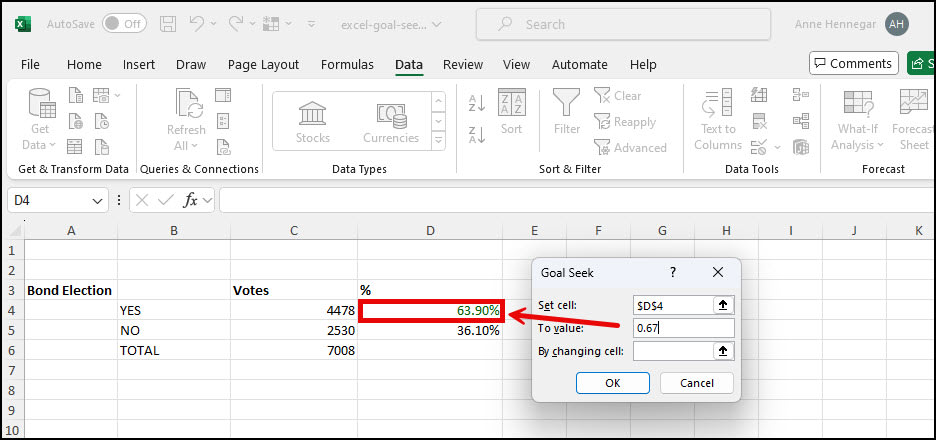Click the Forecast Sheet icon
This screenshot has height=440, width=936.
point(913,118)
